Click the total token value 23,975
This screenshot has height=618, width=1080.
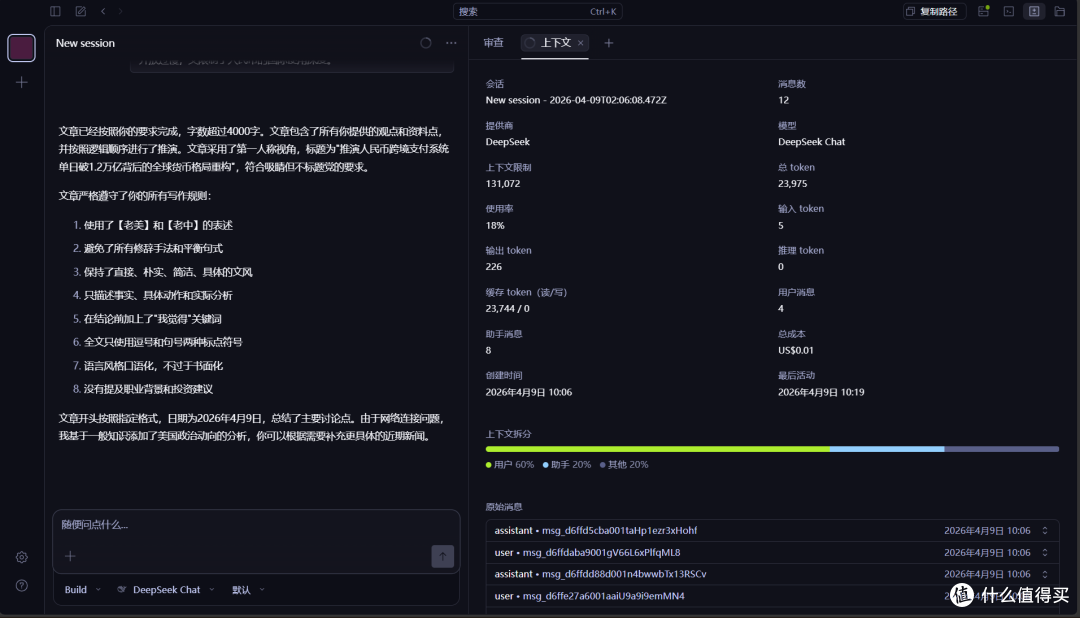point(793,184)
